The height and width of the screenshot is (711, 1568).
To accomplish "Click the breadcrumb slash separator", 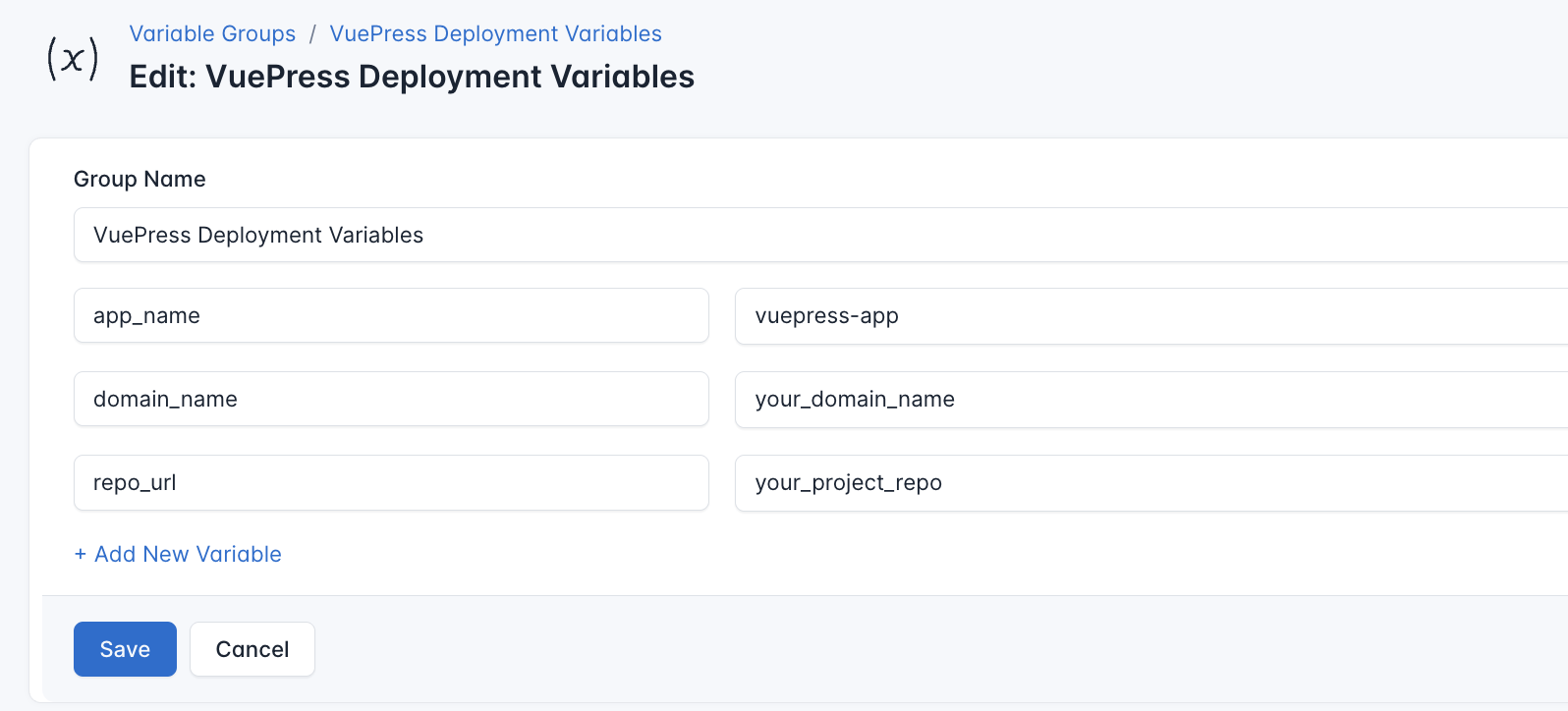I will (312, 32).
